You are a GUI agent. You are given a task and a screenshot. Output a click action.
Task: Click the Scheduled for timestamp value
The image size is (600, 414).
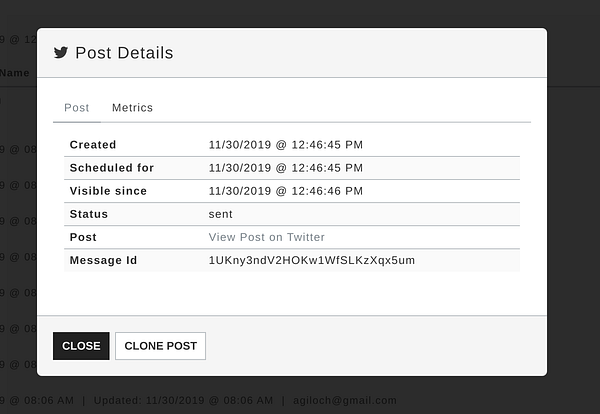286,168
